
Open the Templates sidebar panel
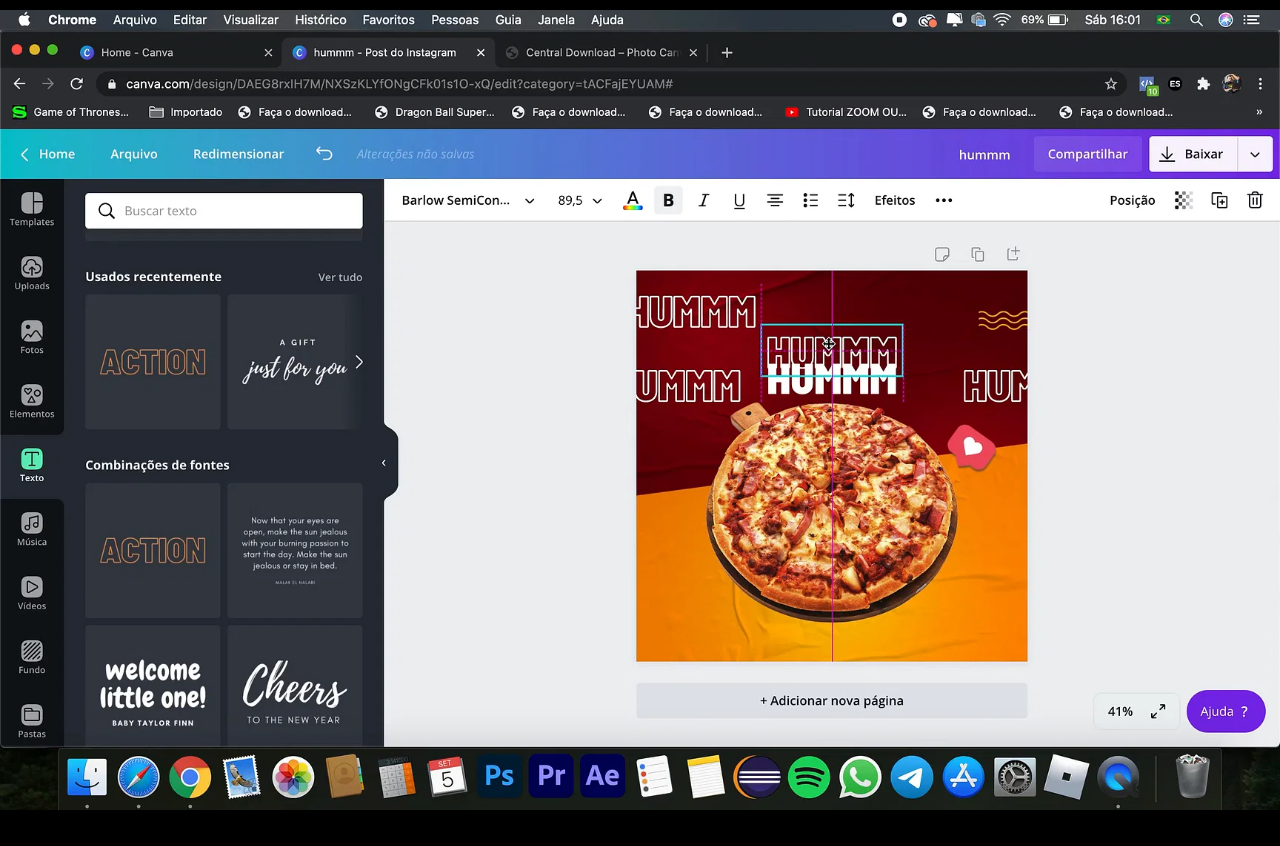coord(32,209)
